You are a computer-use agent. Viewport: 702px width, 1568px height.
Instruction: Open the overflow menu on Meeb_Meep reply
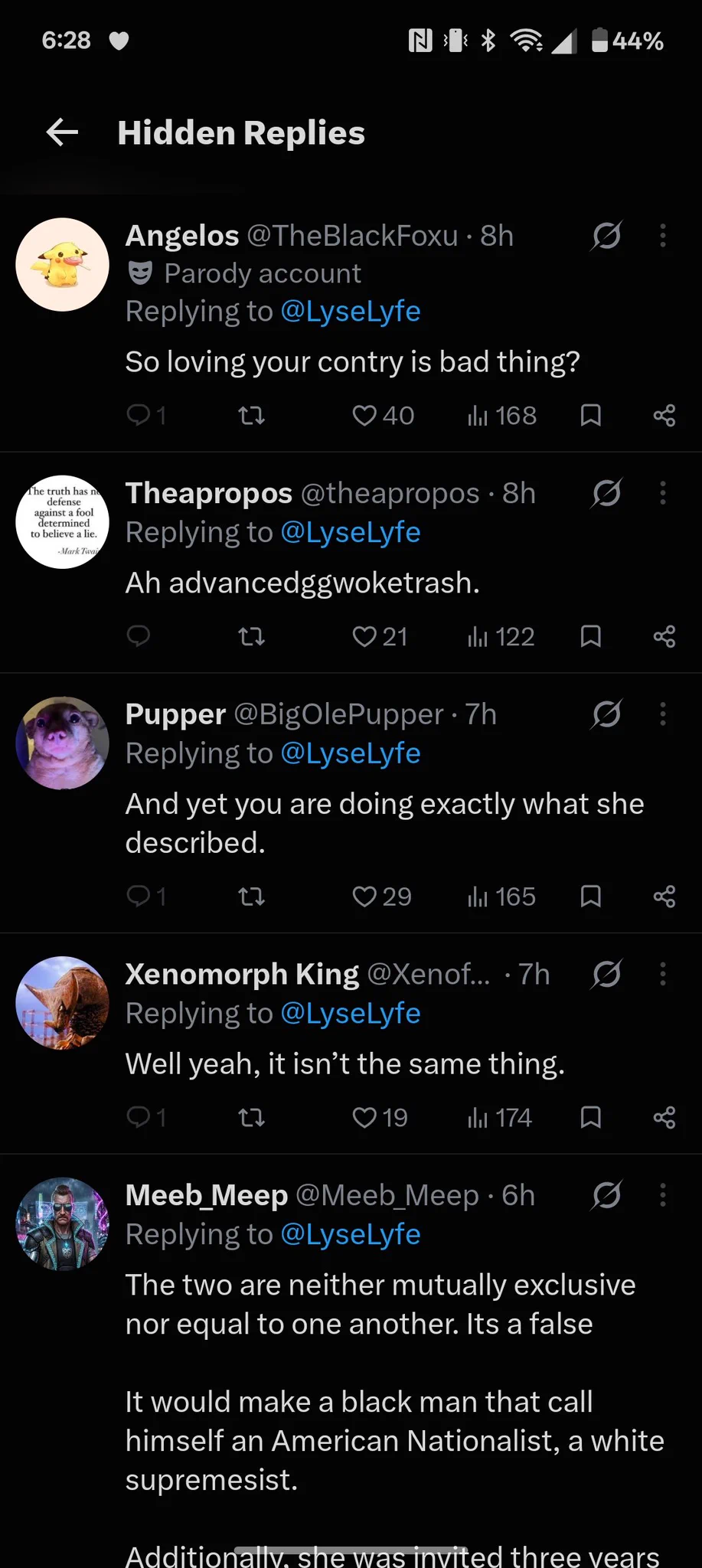[x=663, y=1195]
